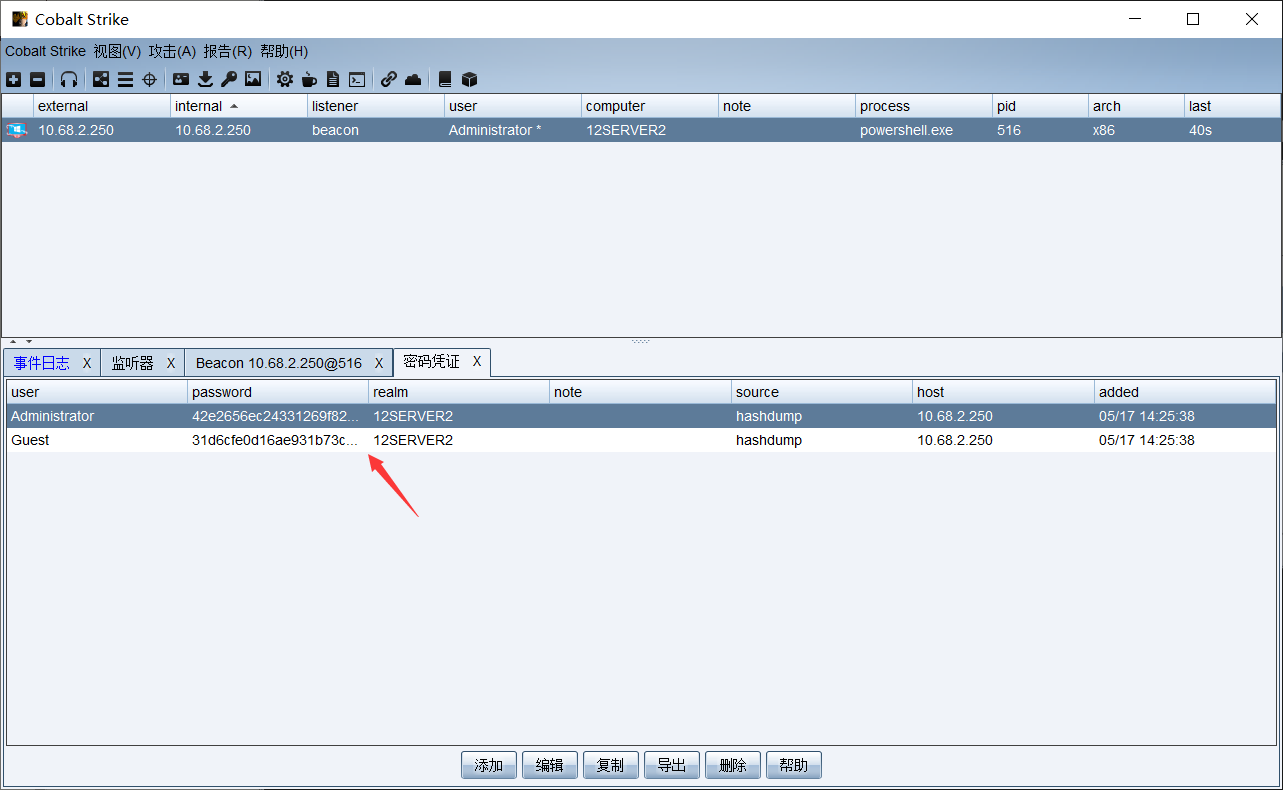This screenshot has height=790, width=1283.
Task: Select the 密码凭证 tab
Action: click(x=431, y=361)
